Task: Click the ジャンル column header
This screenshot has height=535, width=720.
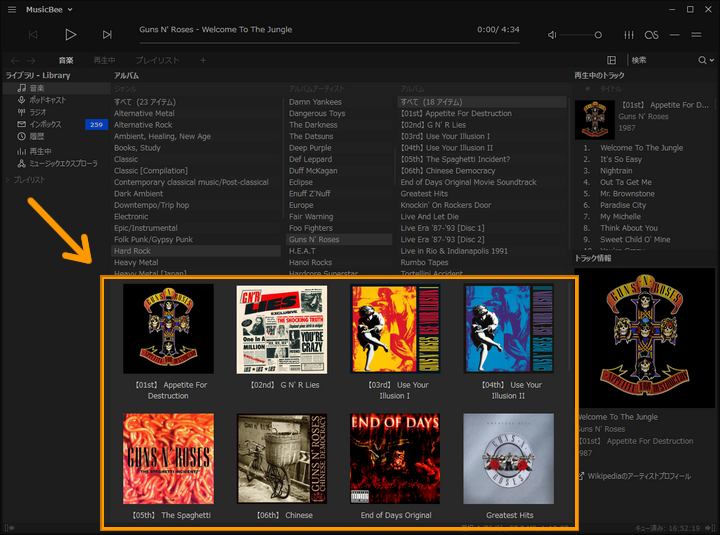Action: pos(125,89)
